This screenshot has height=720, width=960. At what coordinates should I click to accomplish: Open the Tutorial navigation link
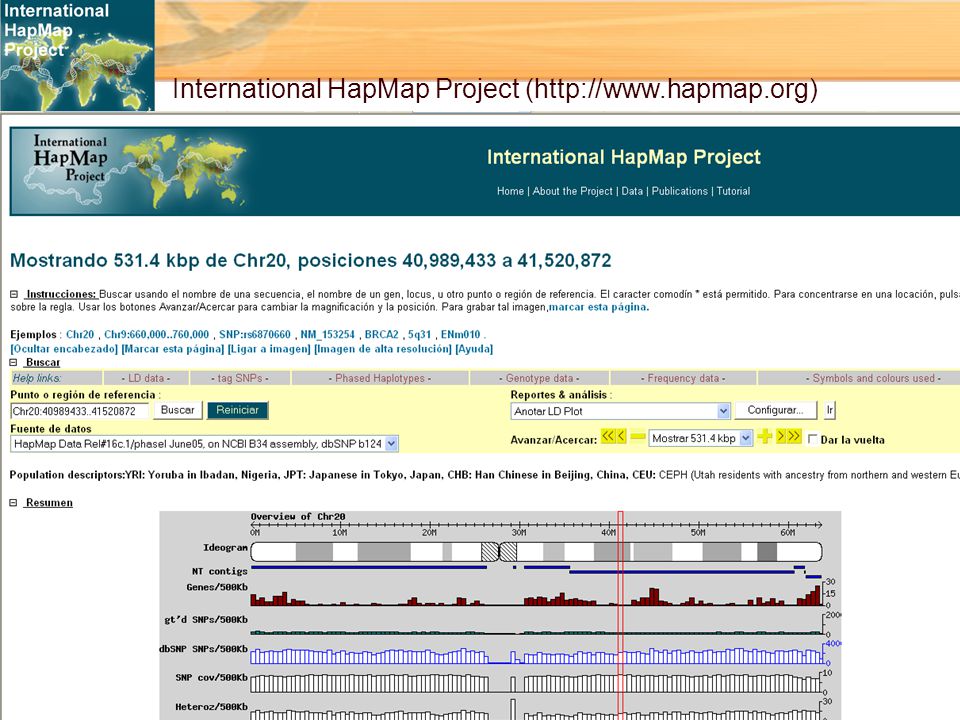733,191
